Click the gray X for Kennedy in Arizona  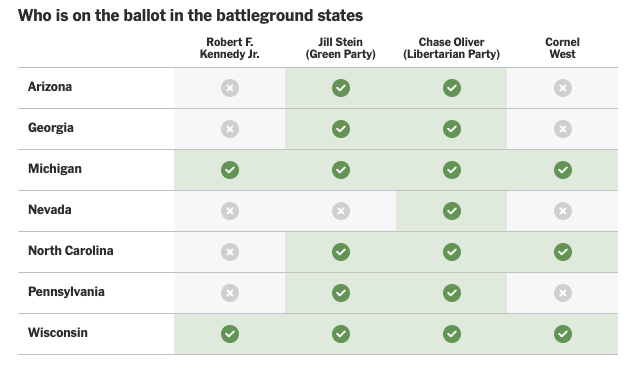click(x=230, y=88)
